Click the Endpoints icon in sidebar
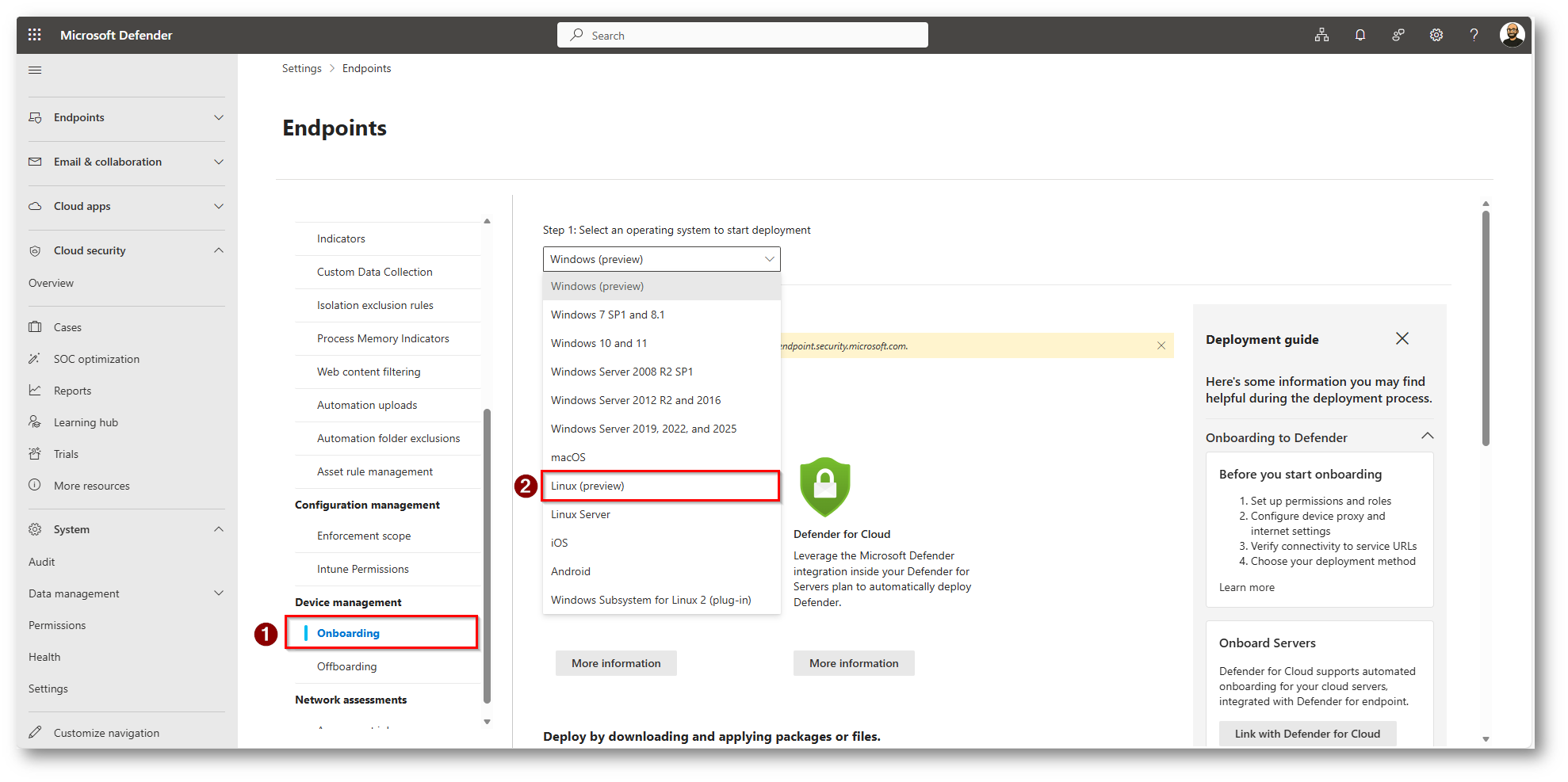Image resolution: width=1568 pixels, height=782 pixels. [35, 117]
